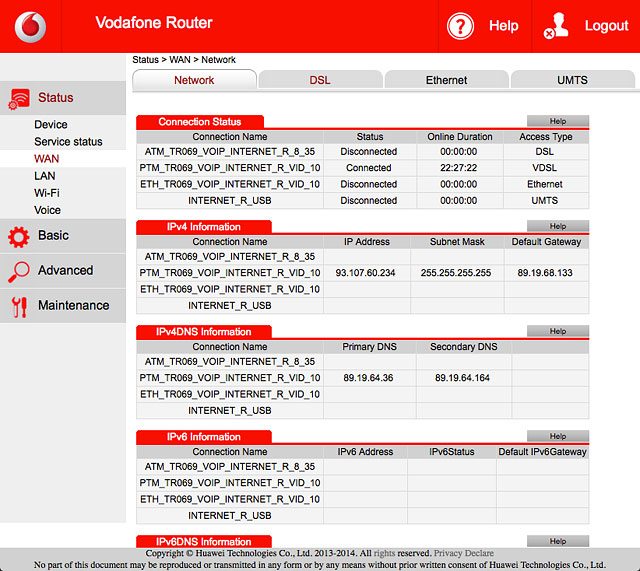Screen dimensions: 640x571
Task: Click the Basic gear icon
Action: point(18,236)
